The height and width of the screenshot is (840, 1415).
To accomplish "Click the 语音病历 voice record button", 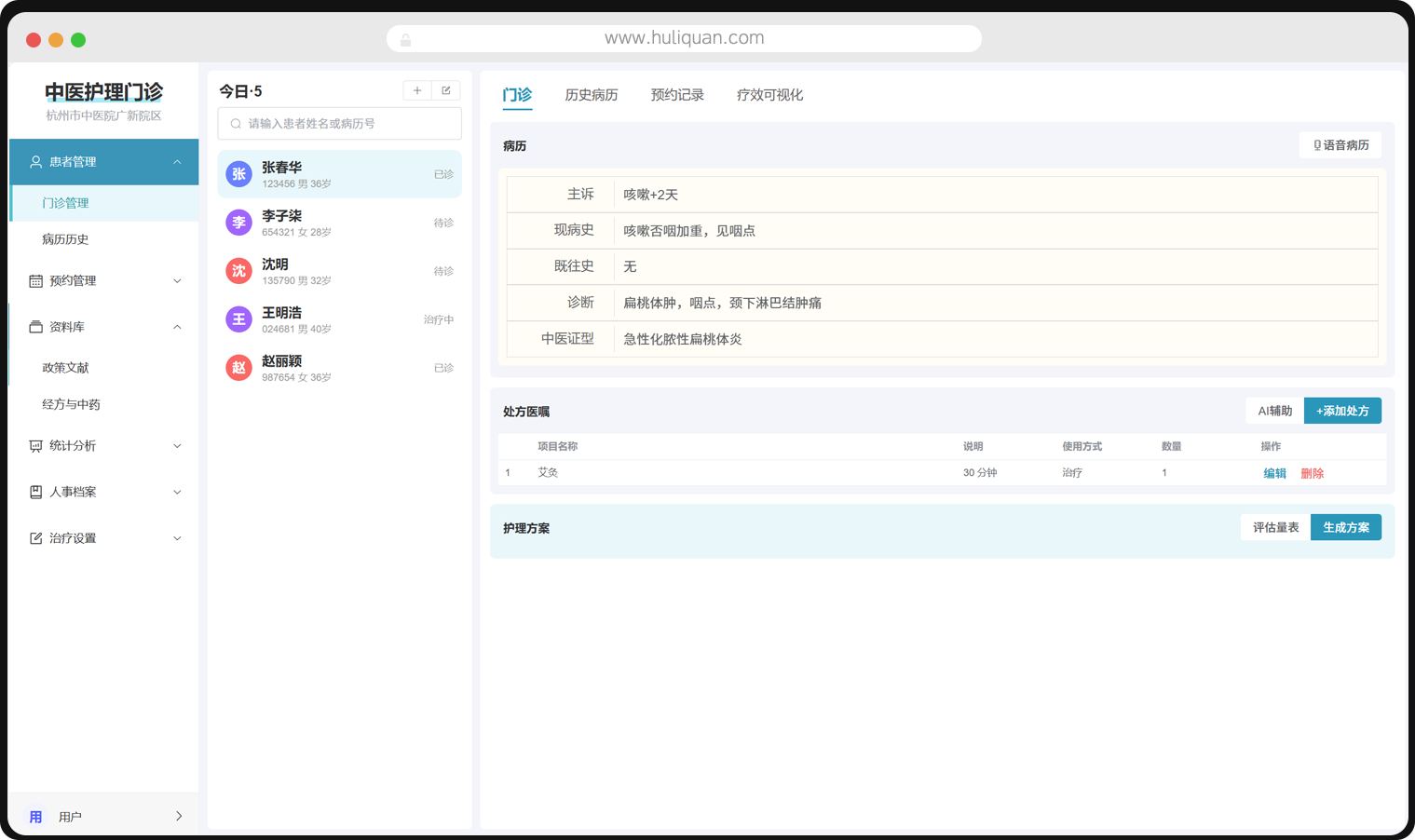I will coord(1340,145).
